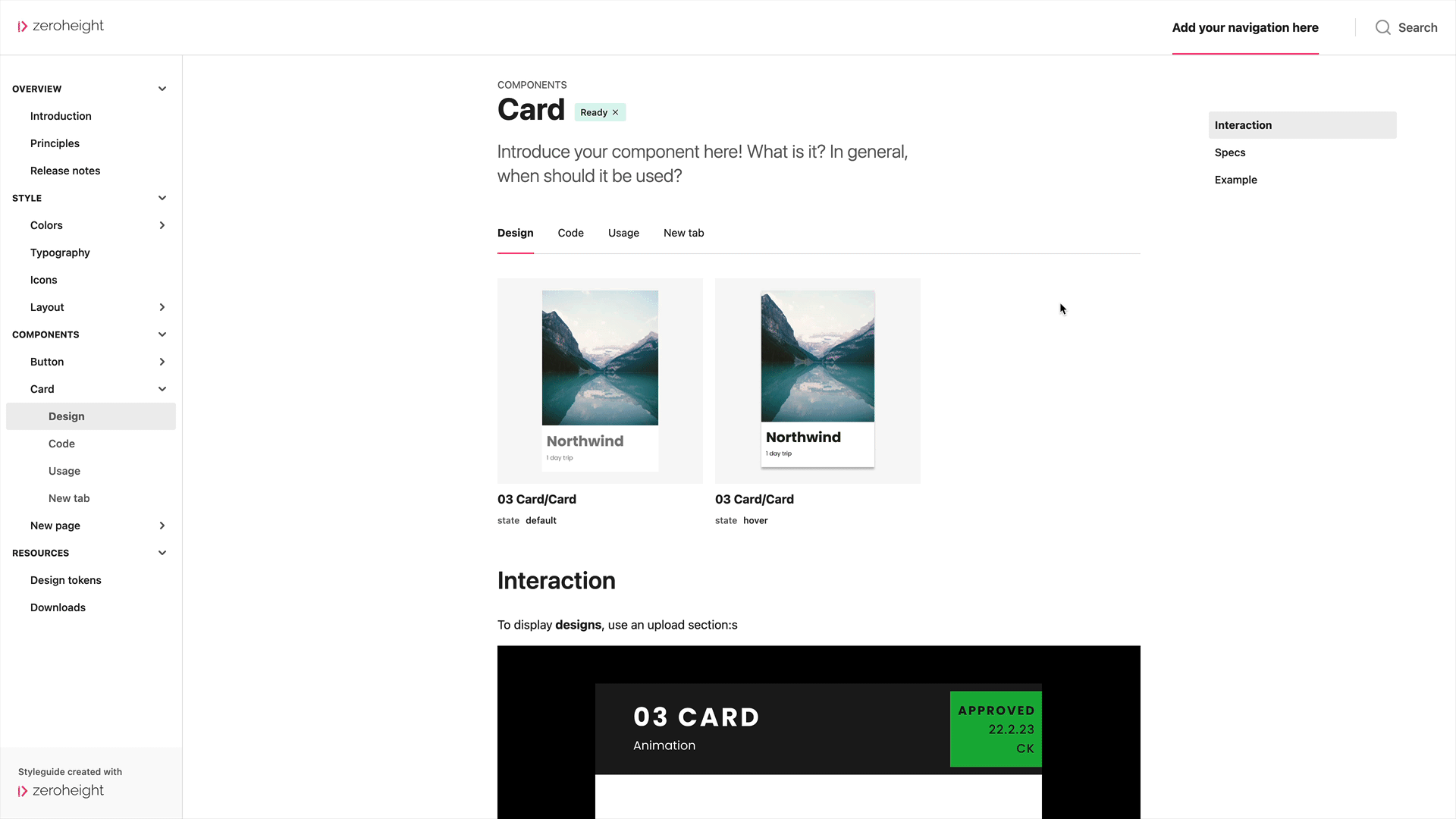Collapse the Style section chevron
The width and height of the screenshot is (1456, 819).
click(x=162, y=198)
